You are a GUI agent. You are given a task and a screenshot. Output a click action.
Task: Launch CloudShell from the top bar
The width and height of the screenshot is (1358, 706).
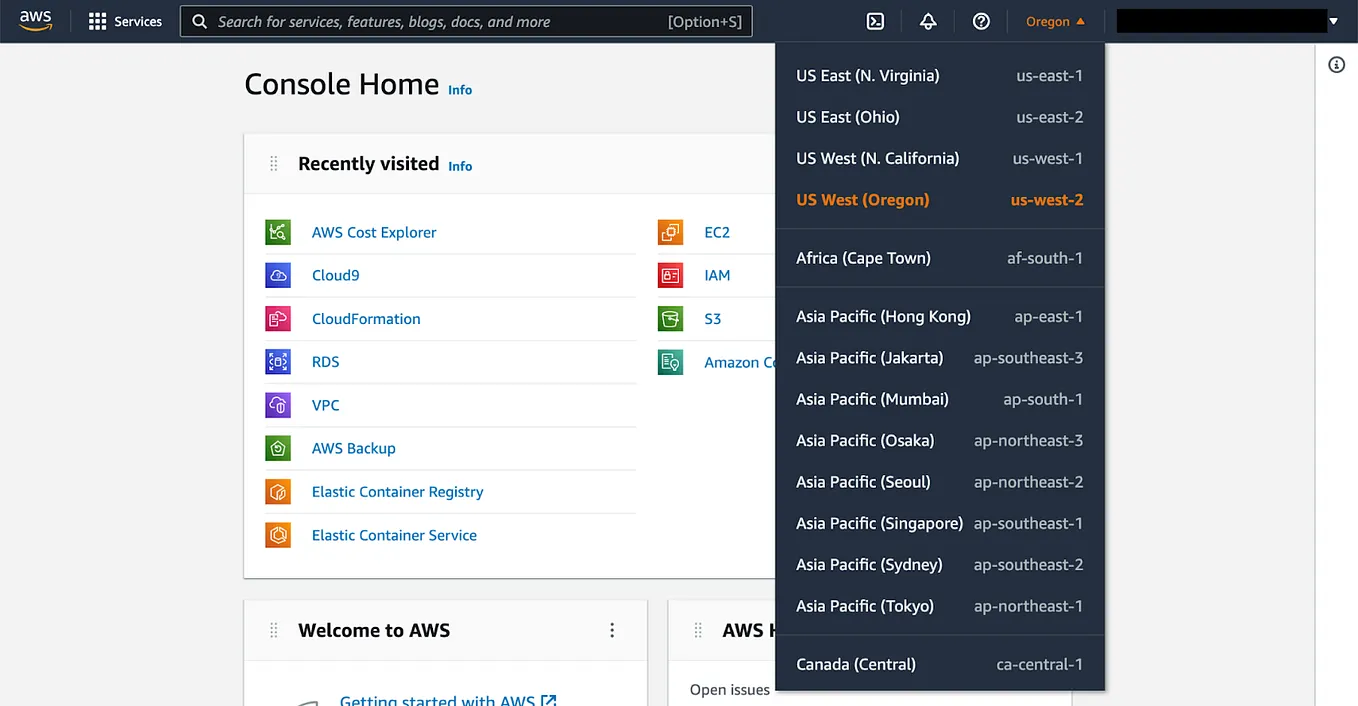click(875, 20)
